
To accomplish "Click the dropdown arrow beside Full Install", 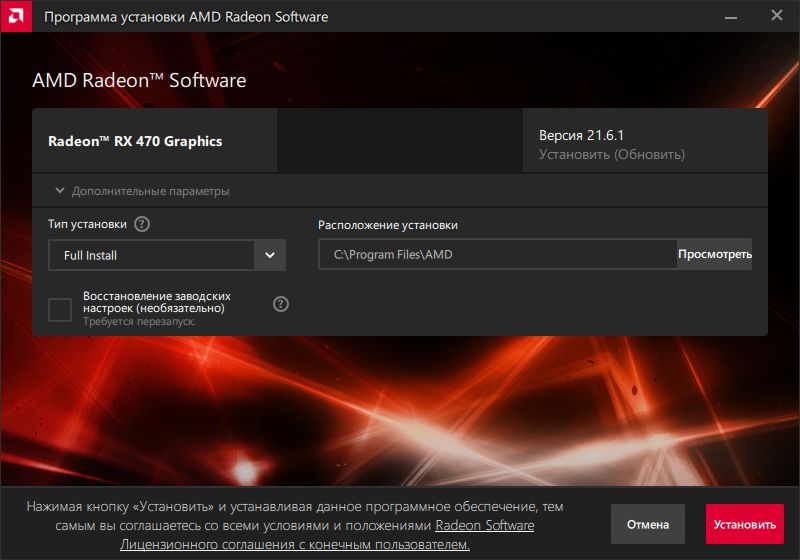I will (270, 255).
